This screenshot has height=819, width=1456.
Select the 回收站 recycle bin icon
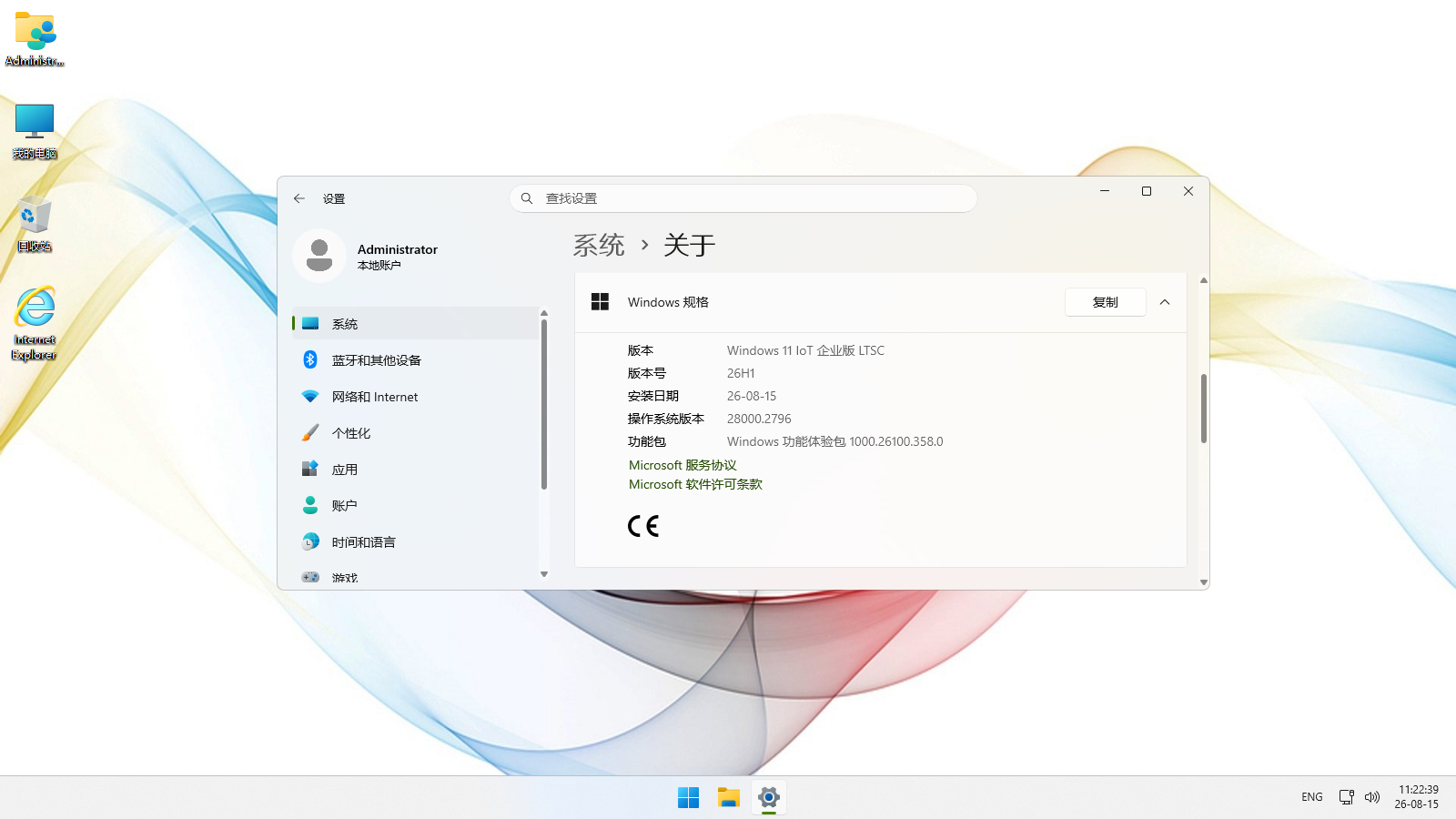(35, 223)
